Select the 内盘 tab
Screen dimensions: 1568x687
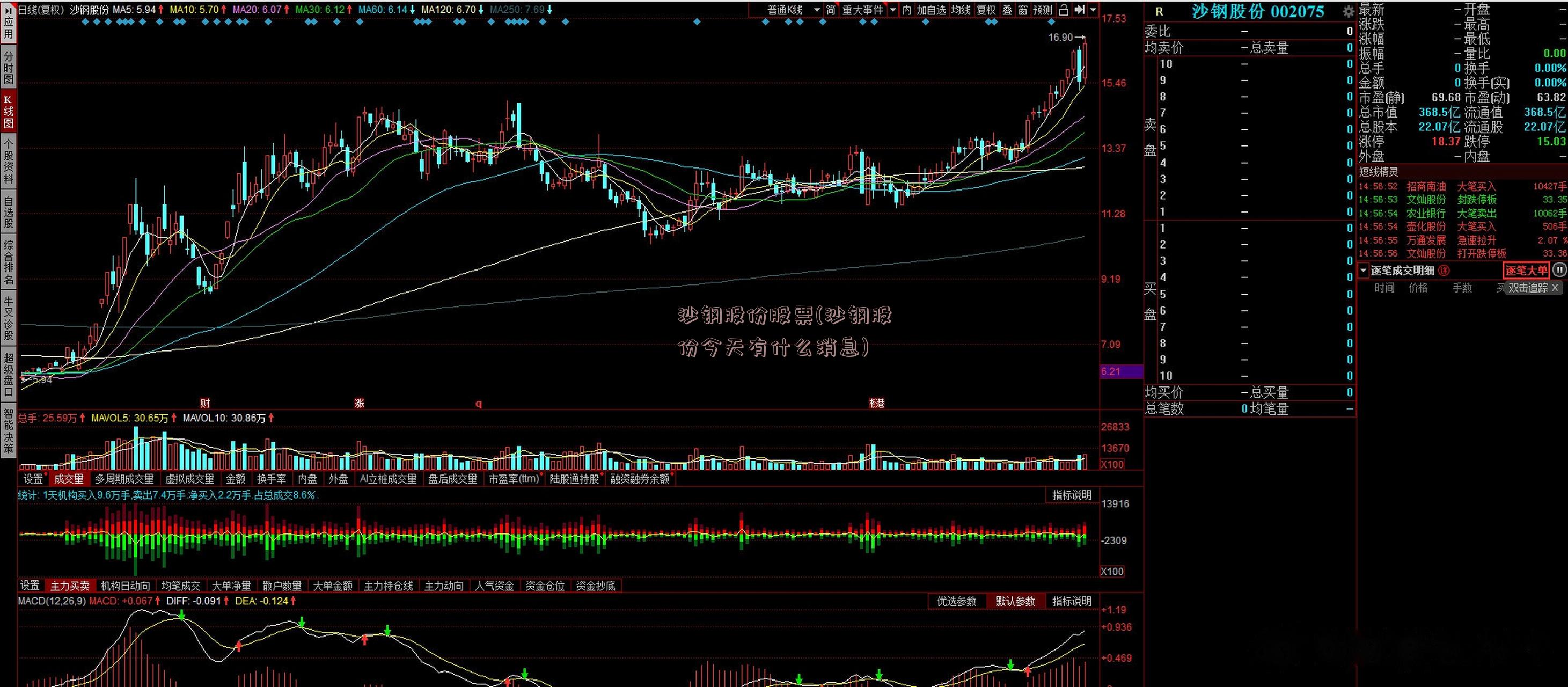[307, 479]
